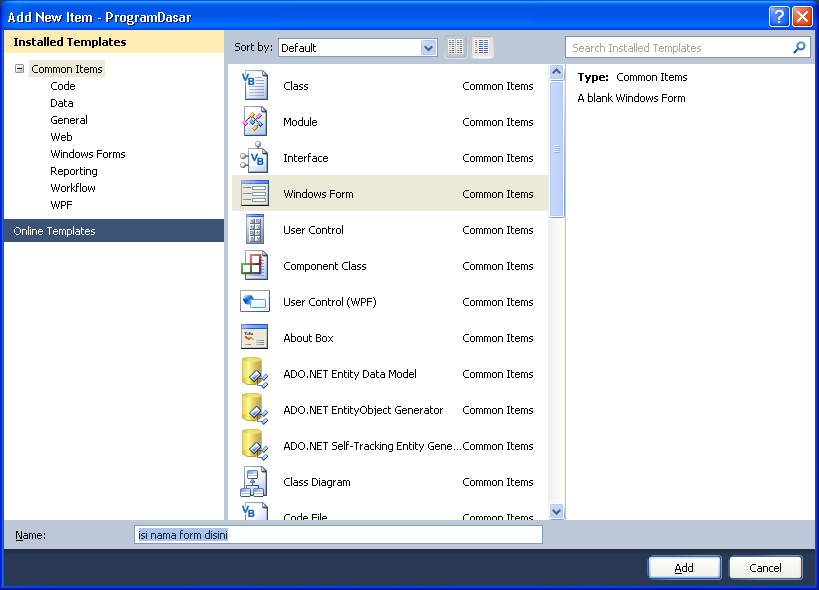Click the Interface template name
819x590 pixels.
306,158
